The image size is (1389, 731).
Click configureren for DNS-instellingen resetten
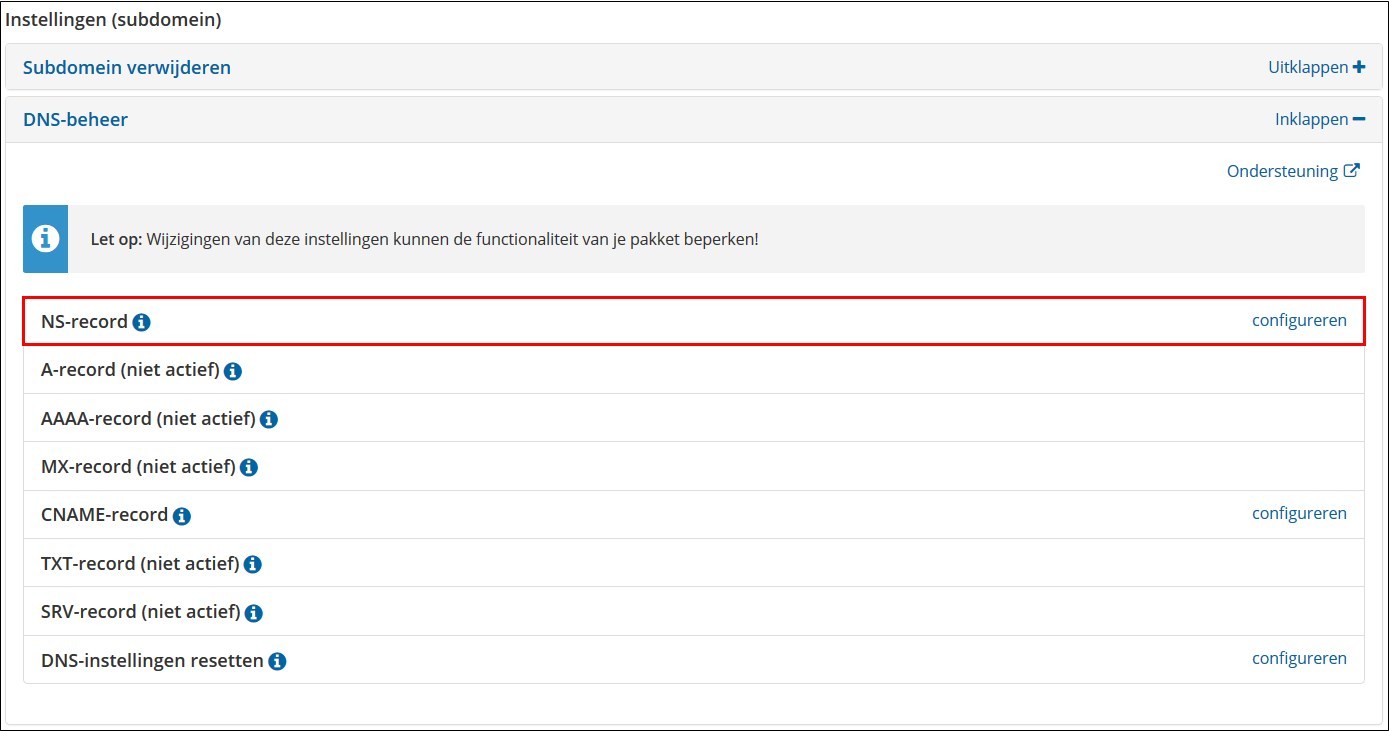[x=1299, y=658]
